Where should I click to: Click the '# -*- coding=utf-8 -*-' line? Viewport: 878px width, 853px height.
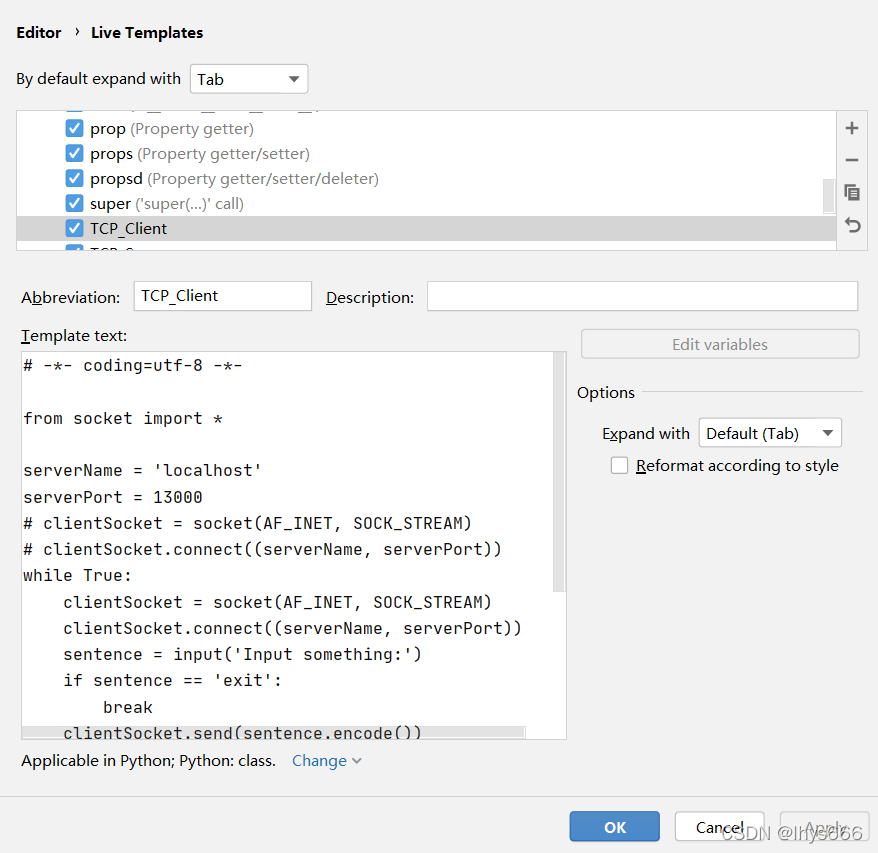(x=133, y=366)
